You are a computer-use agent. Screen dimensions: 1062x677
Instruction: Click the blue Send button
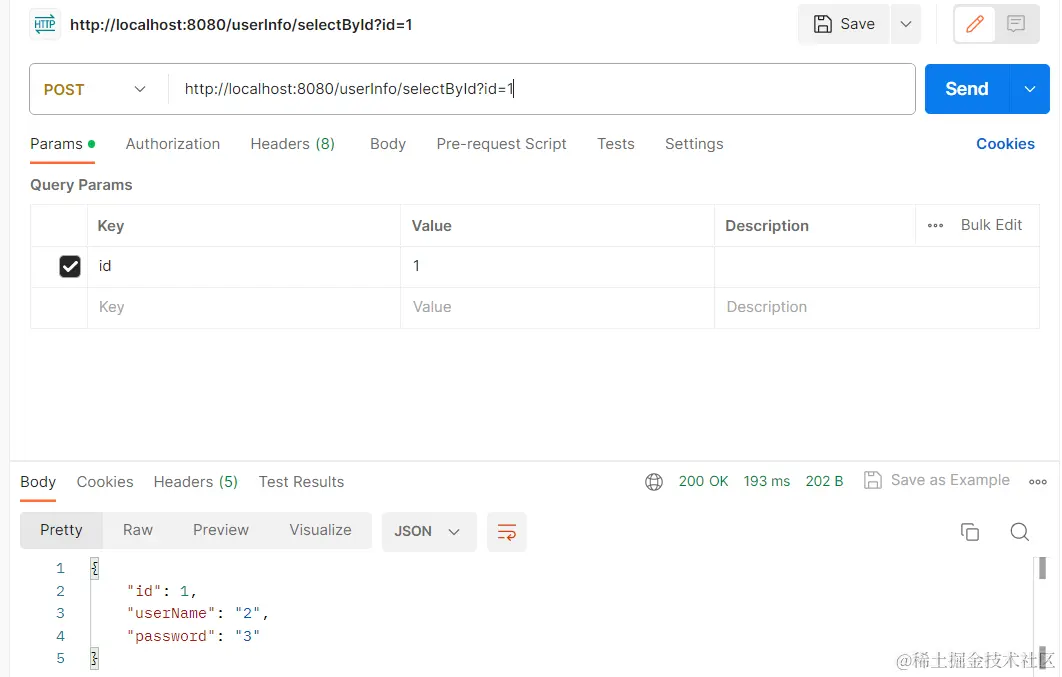[966, 89]
